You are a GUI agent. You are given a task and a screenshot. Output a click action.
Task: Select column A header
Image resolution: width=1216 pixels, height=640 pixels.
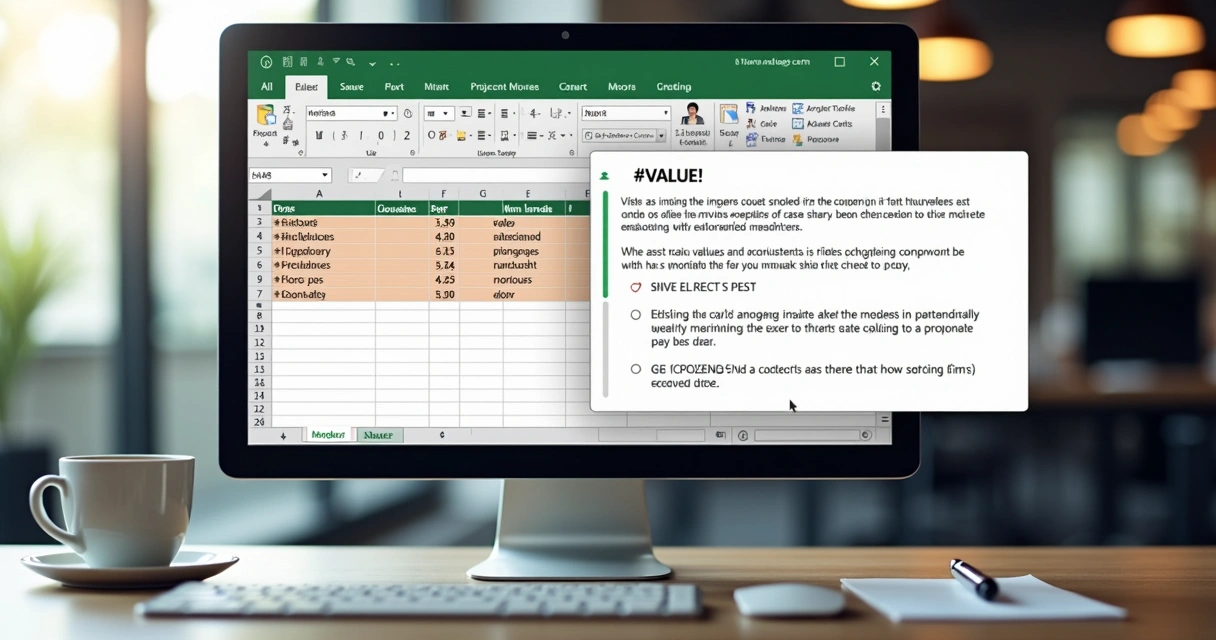coord(320,194)
